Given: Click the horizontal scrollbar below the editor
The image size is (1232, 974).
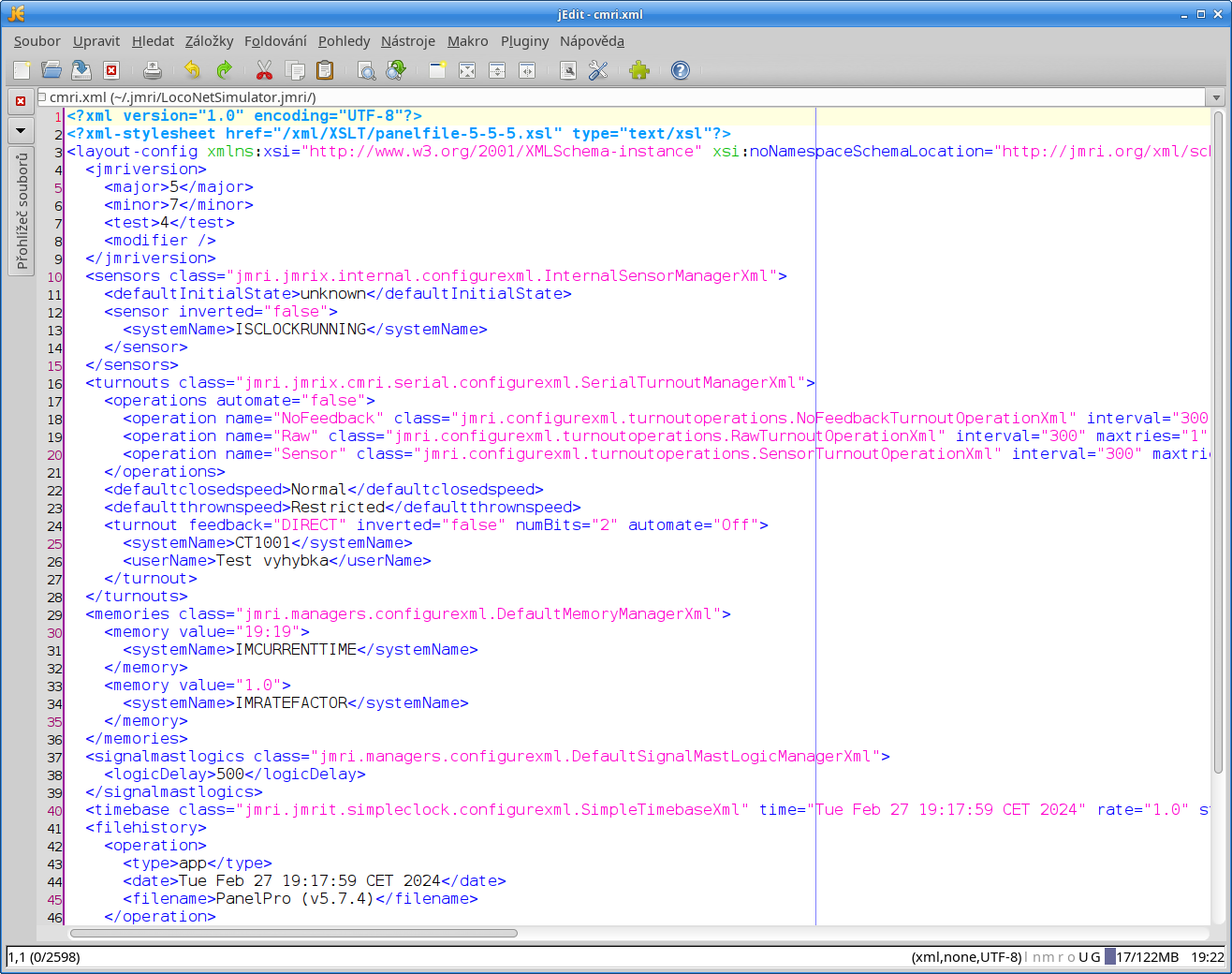Looking at the screenshot, I should coord(294,933).
